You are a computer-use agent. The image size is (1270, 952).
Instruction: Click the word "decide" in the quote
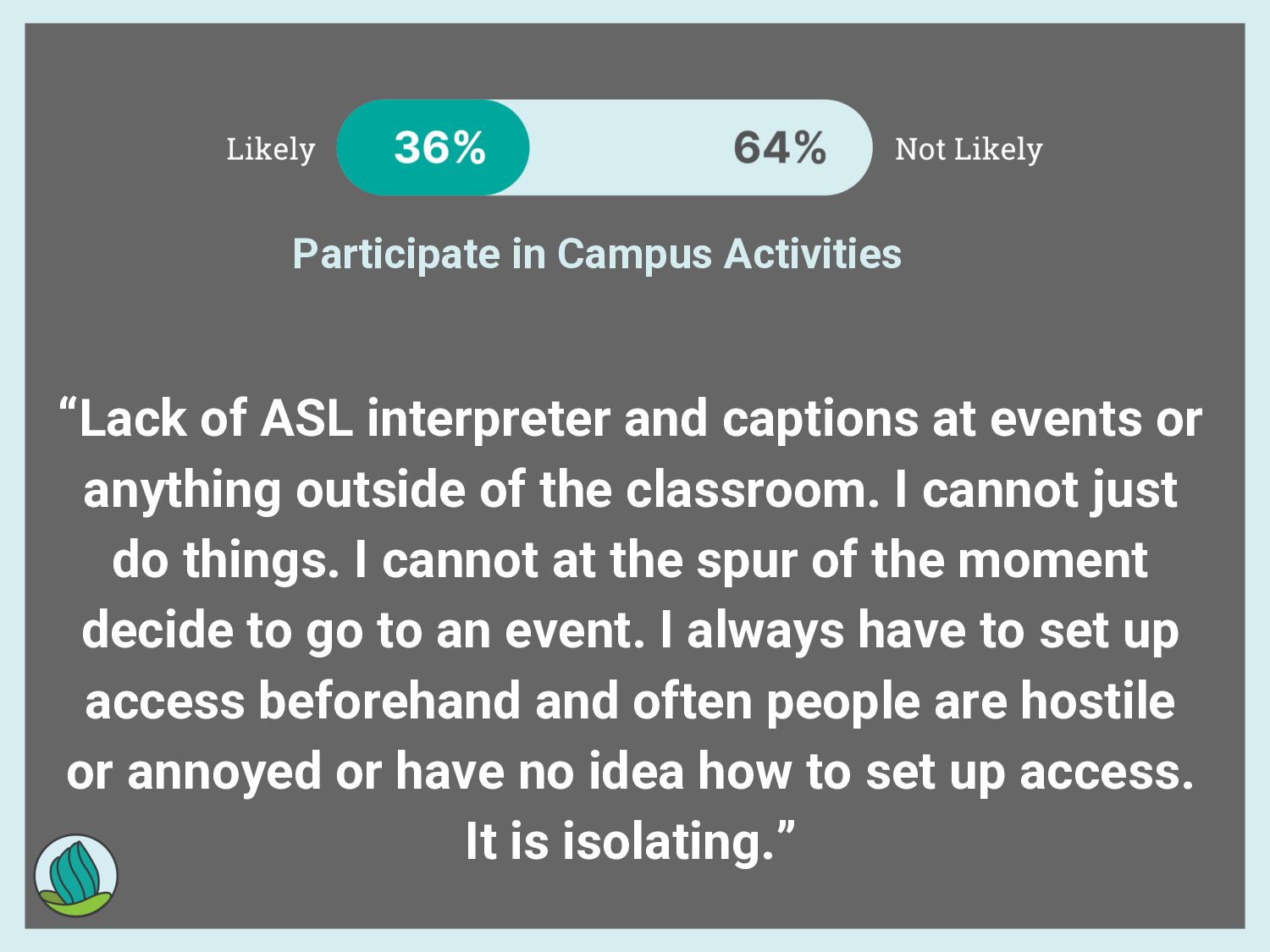coord(157,630)
